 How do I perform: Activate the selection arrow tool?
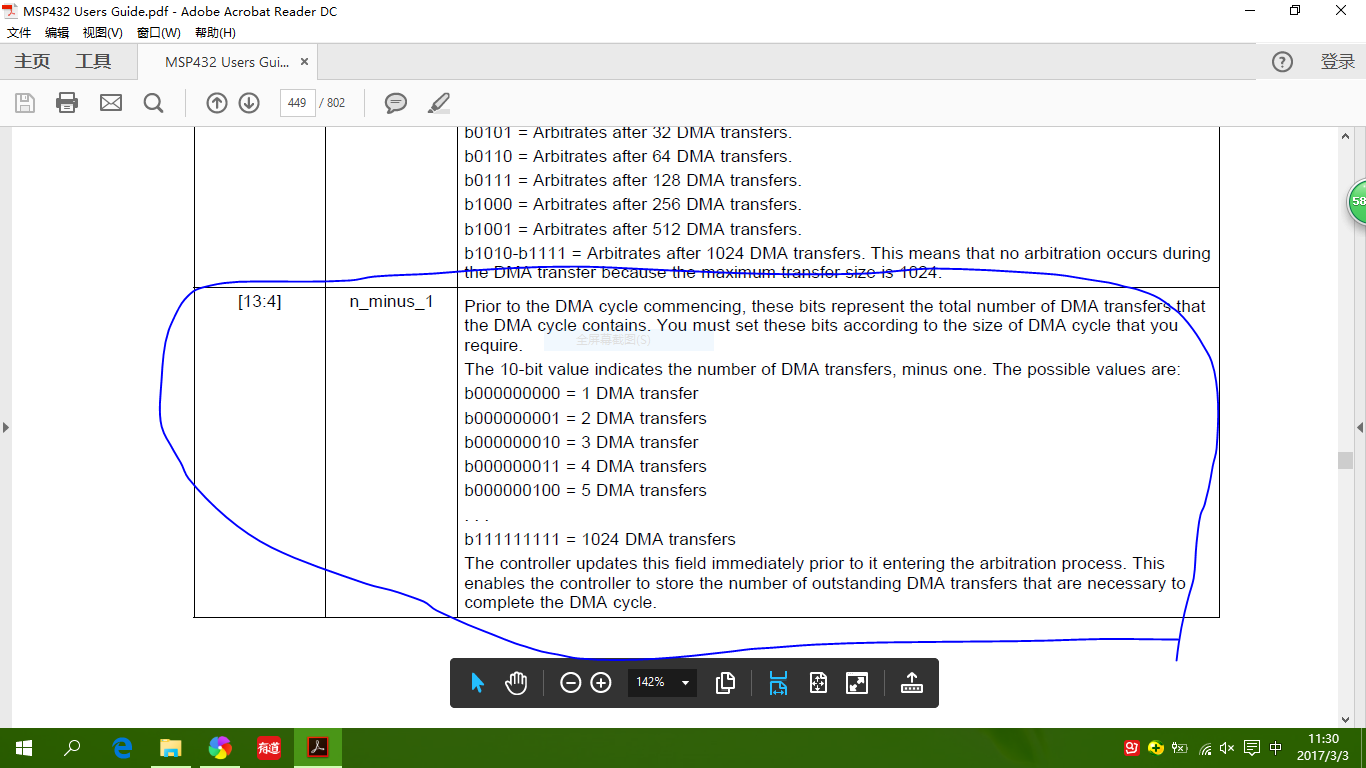[x=477, y=682]
